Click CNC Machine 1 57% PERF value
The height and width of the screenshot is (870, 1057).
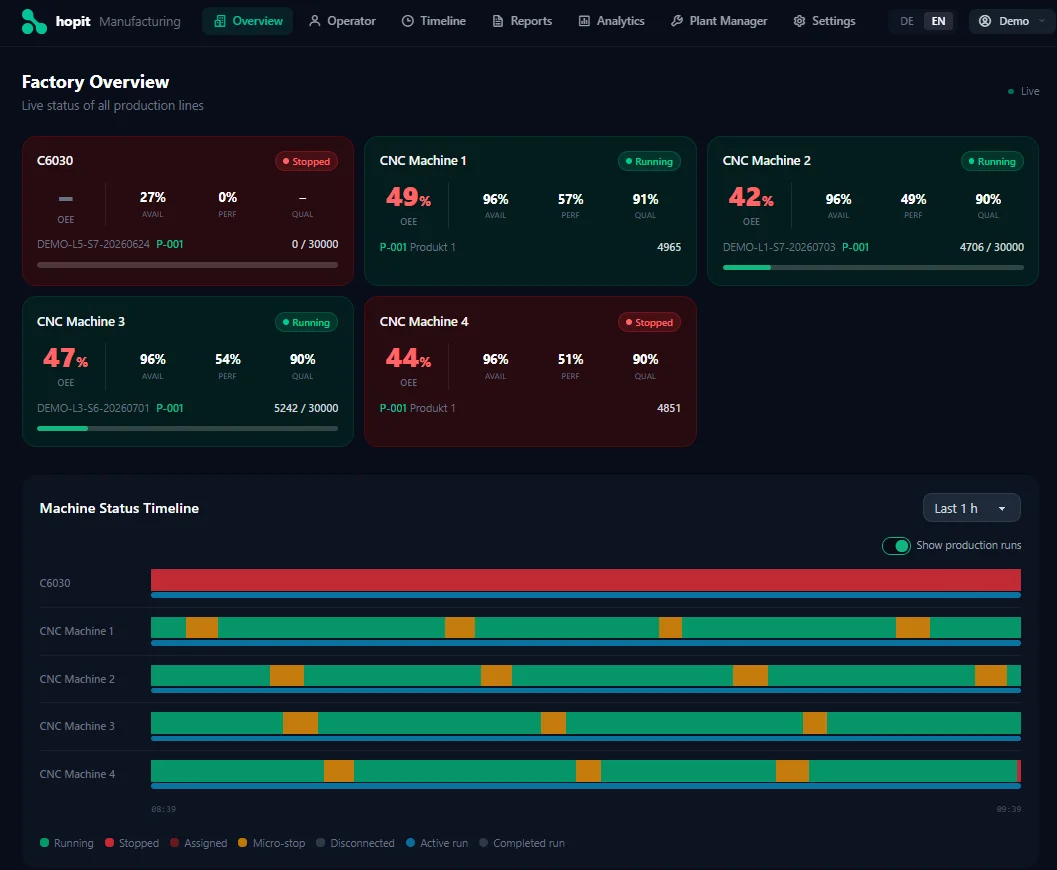[x=570, y=199]
